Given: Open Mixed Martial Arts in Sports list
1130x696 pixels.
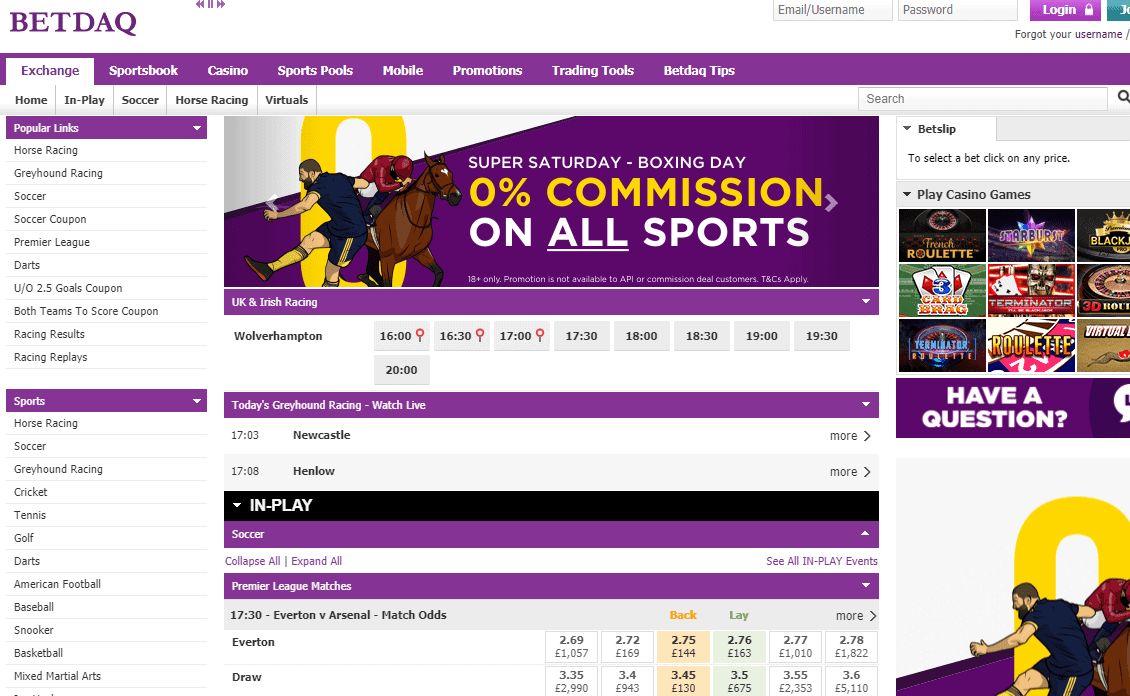Looking at the screenshot, I should [57, 676].
